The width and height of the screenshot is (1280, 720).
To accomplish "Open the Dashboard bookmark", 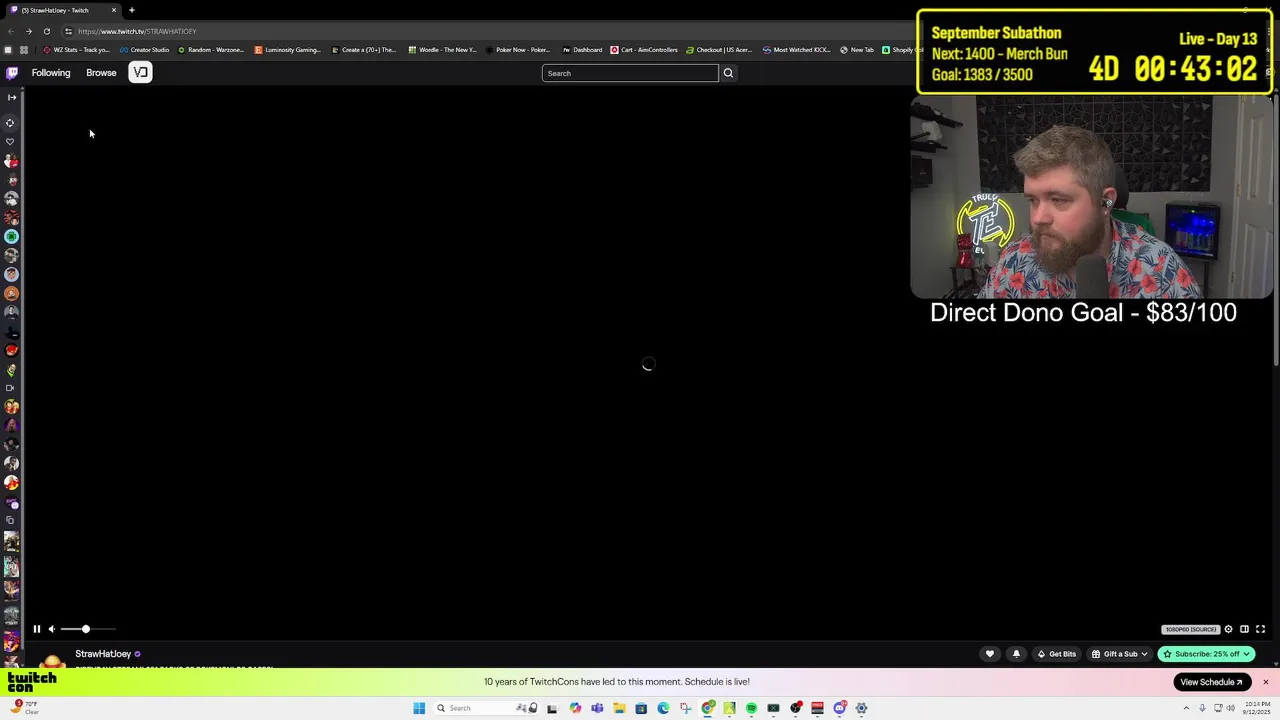I will pos(583,50).
